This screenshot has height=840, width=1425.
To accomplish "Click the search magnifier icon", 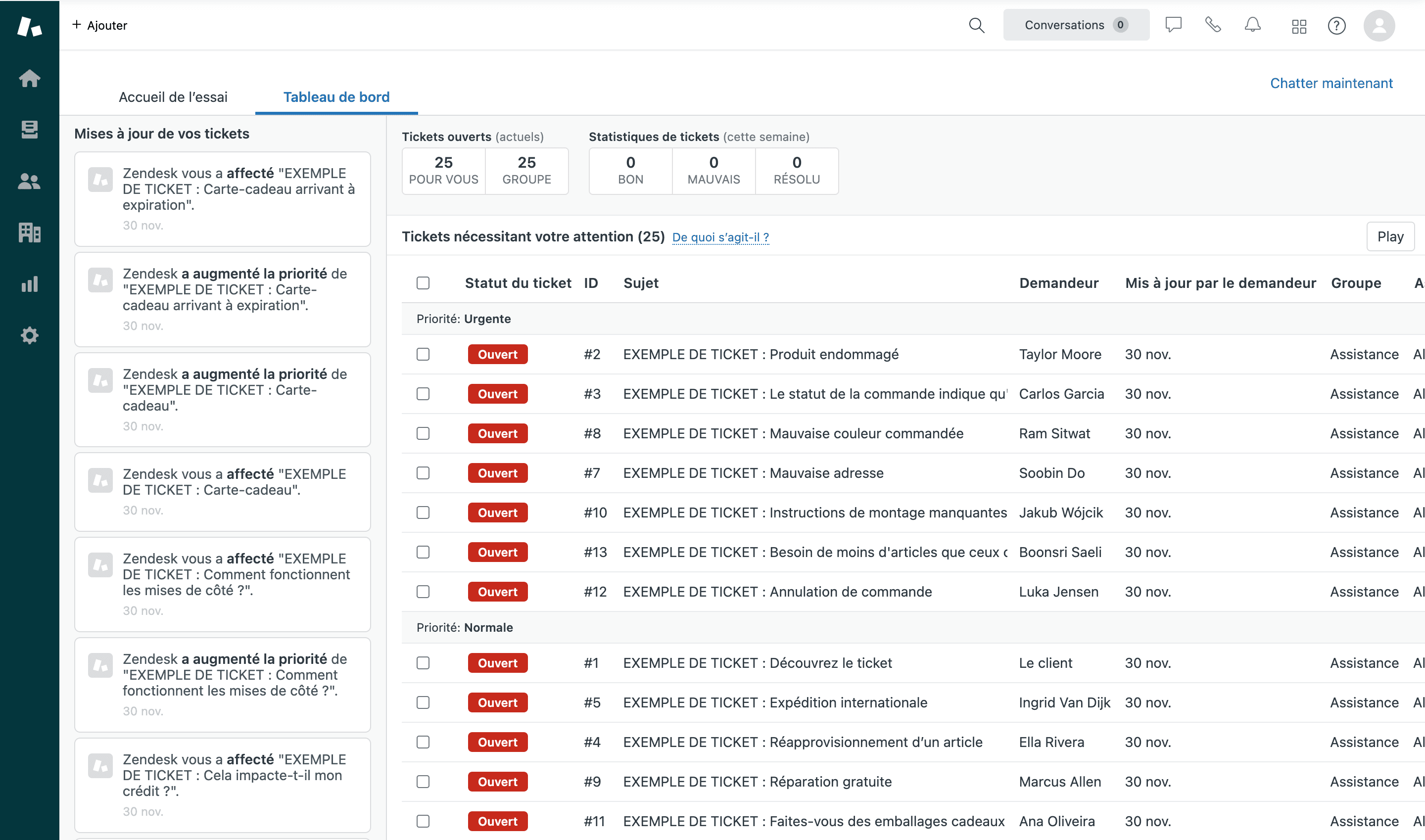I will 976,25.
